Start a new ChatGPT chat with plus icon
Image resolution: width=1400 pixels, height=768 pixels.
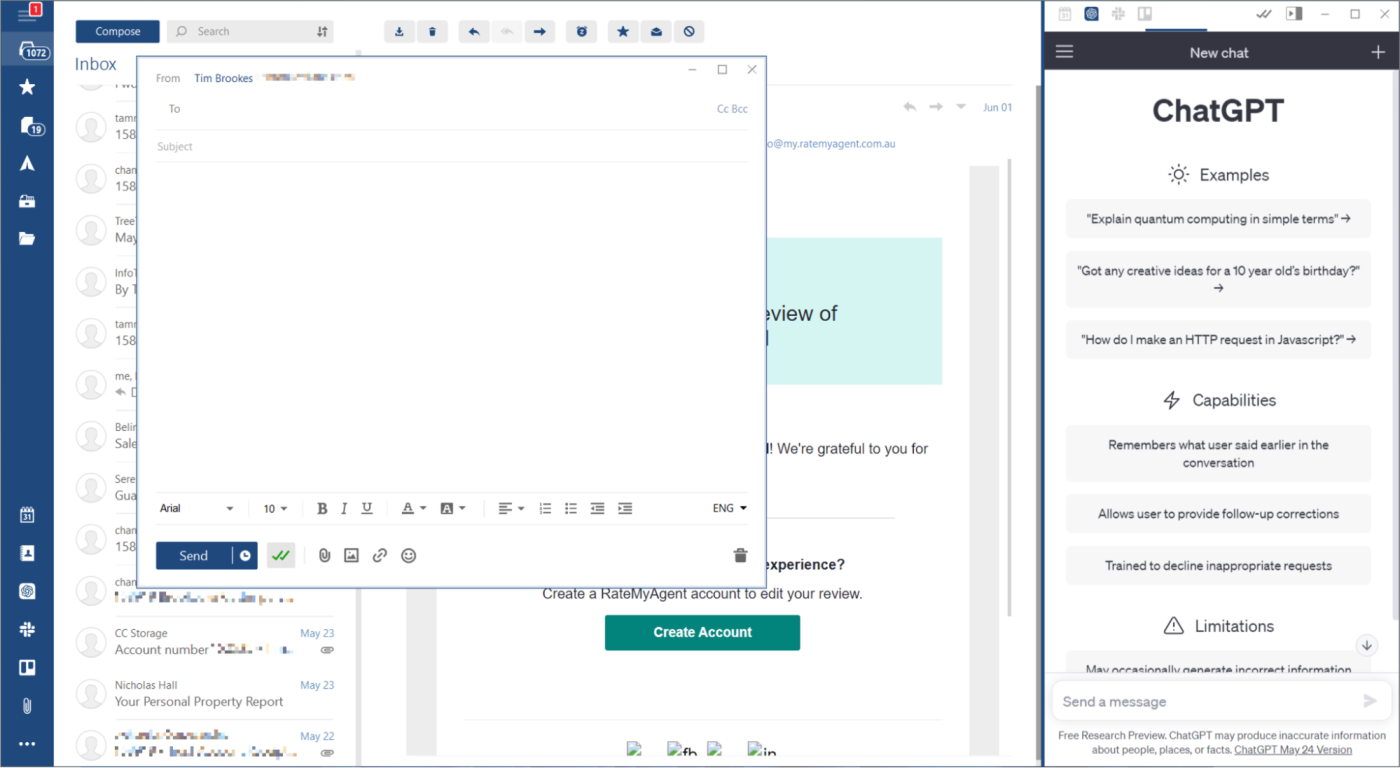click(1377, 52)
